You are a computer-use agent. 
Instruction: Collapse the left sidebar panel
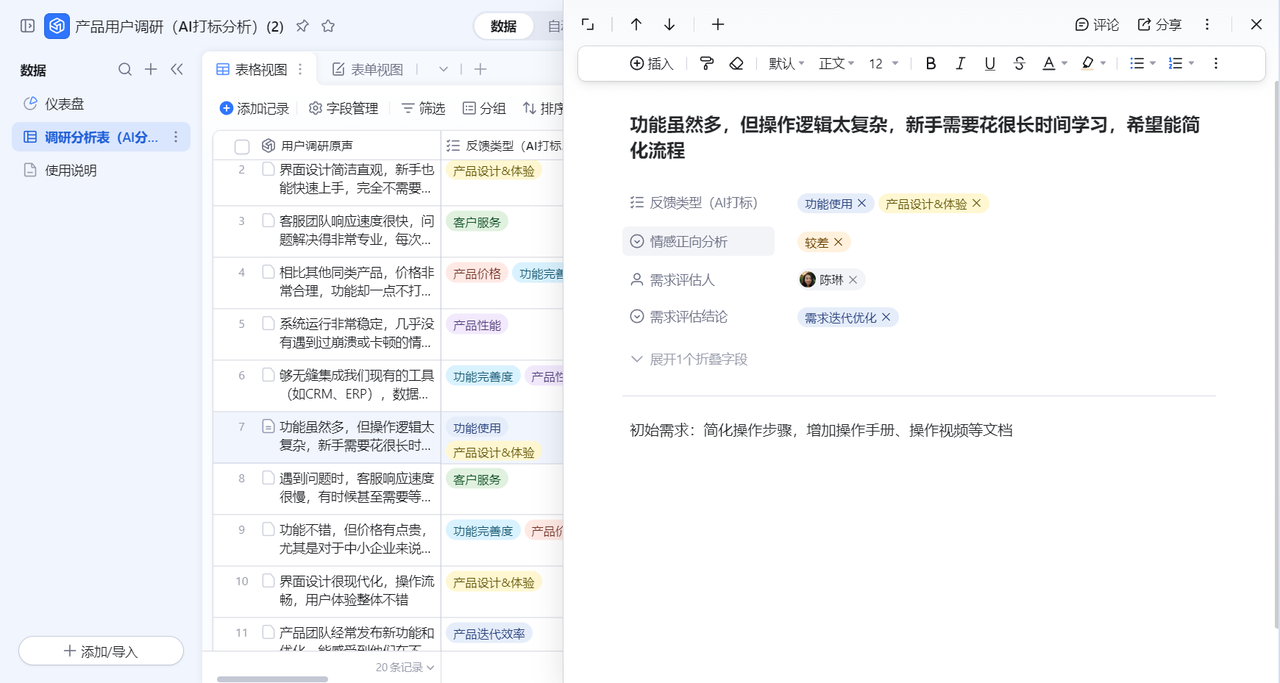coord(177,69)
